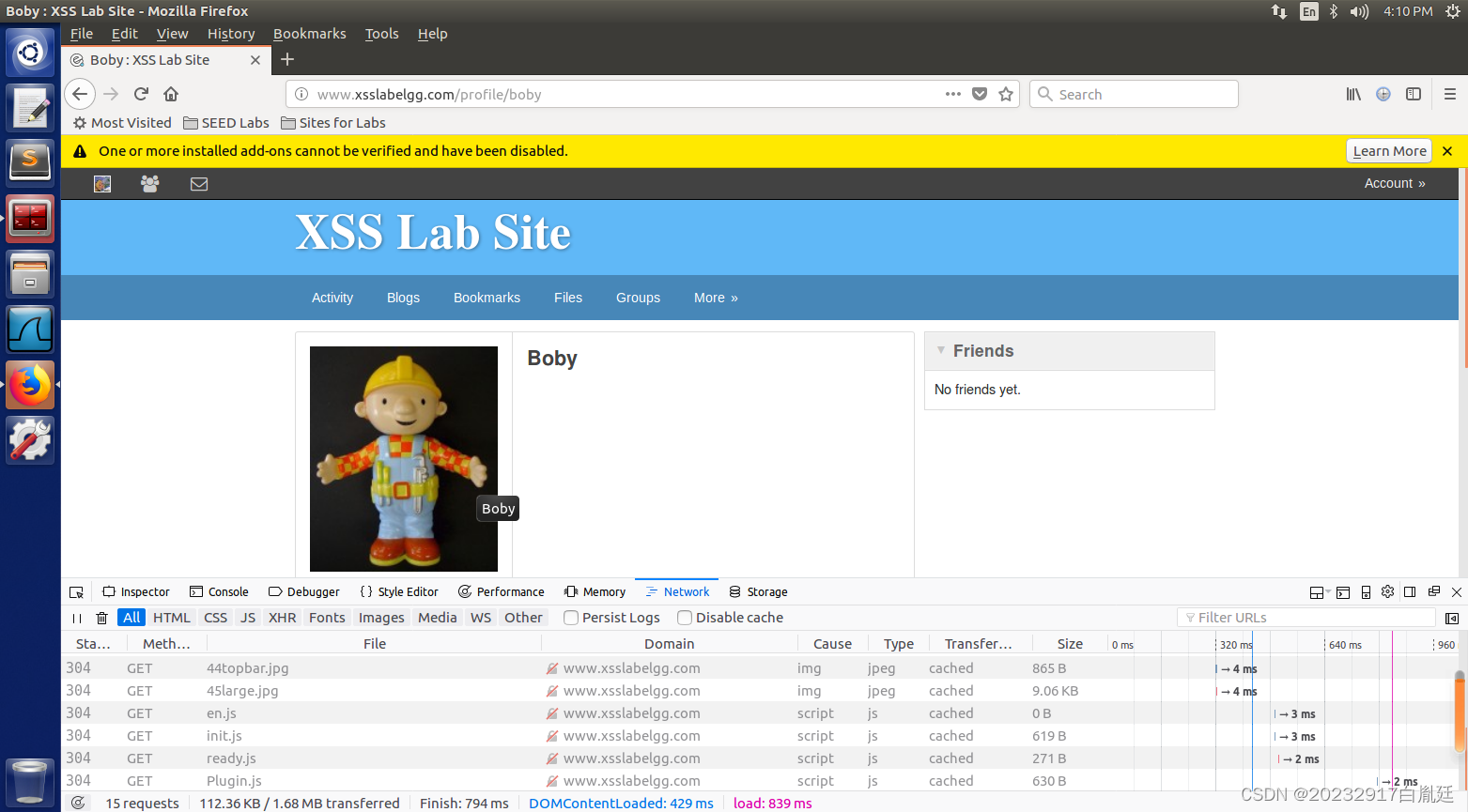This screenshot has height=812, width=1468.
Task: Open page actions three-dot menu
Action: (953, 94)
